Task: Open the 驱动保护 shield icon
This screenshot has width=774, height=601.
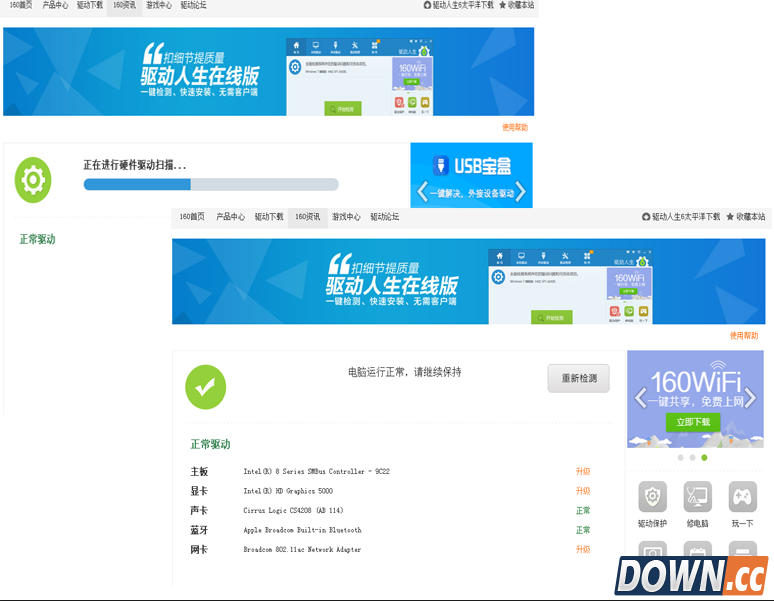Action: [652, 497]
